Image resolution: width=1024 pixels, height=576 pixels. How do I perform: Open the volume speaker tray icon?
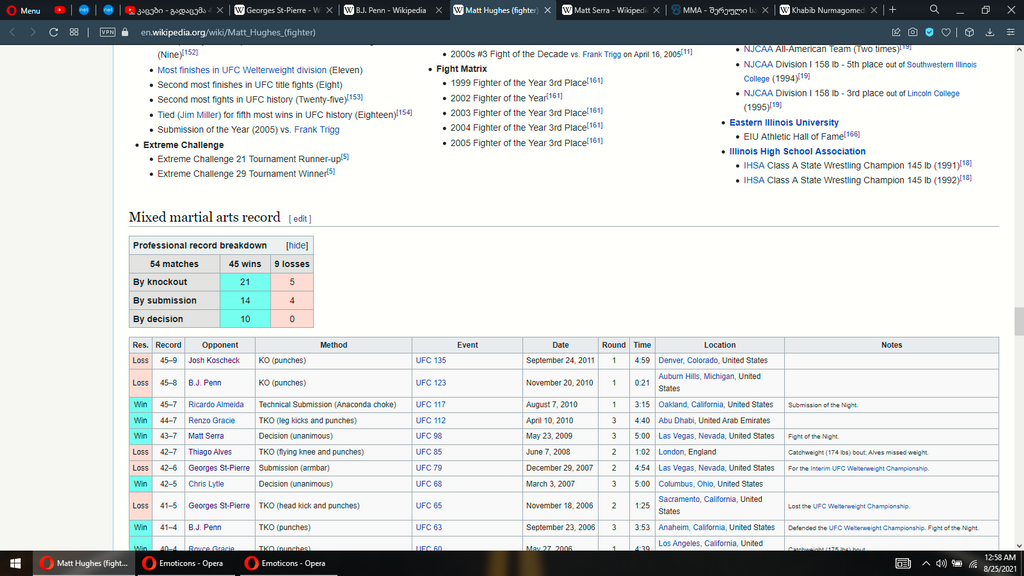coord(941,564)
